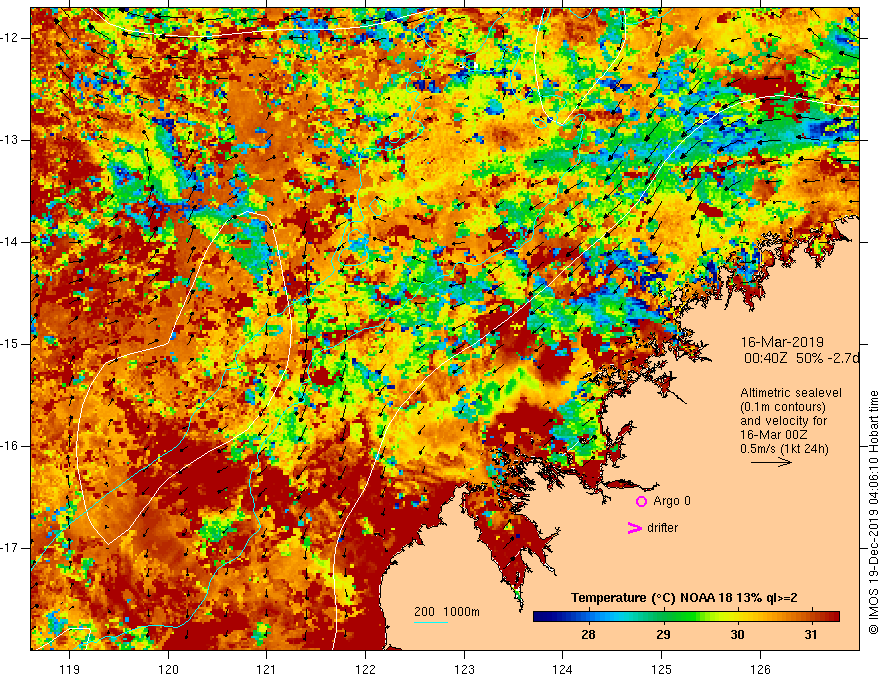This screenshot has height=680, width=880.
Task: Click the '00:40Z 50% -2.7d' text
Action: point(801,358)
